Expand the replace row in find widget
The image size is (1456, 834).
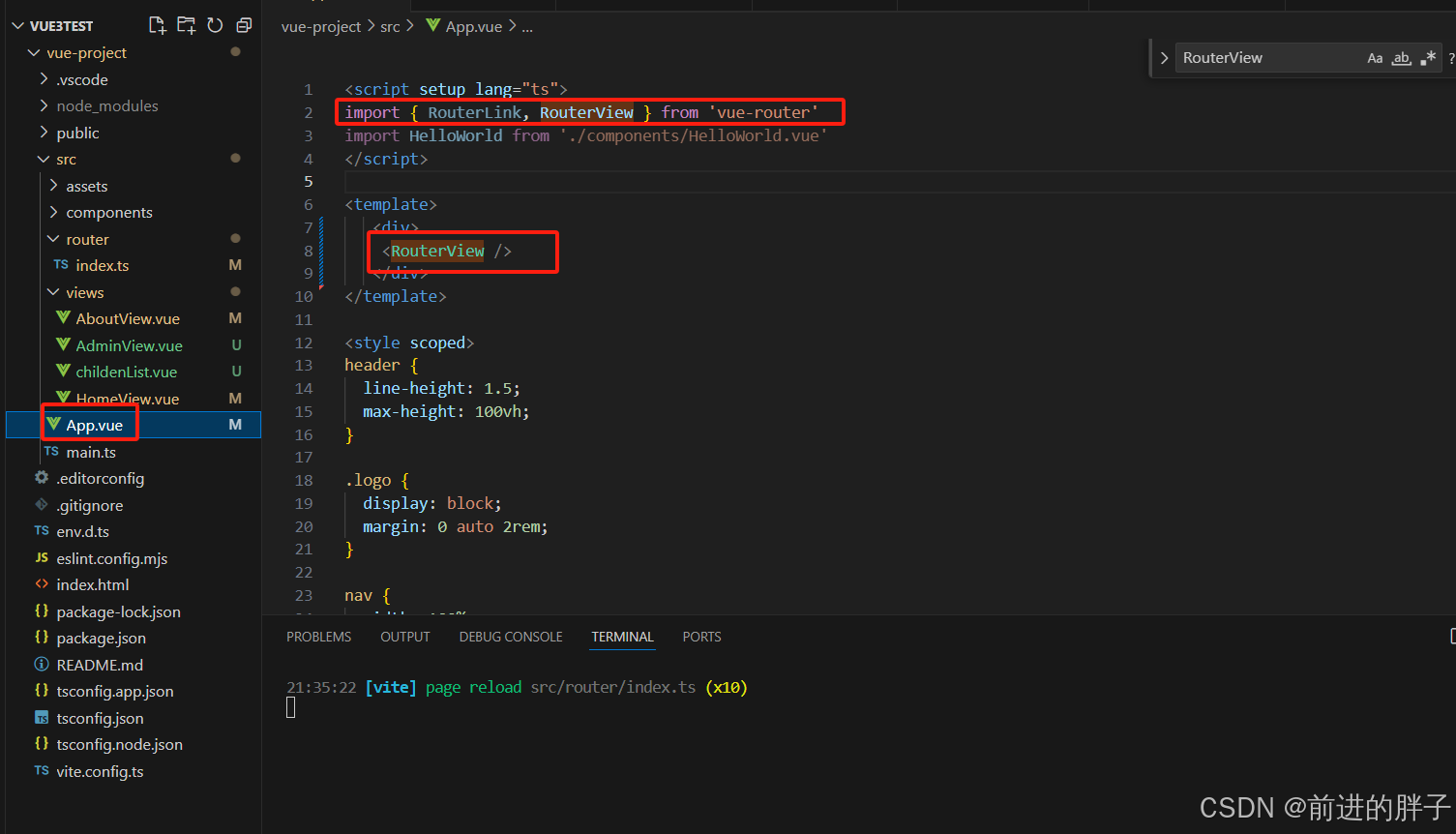click(x=1164, y=58)
